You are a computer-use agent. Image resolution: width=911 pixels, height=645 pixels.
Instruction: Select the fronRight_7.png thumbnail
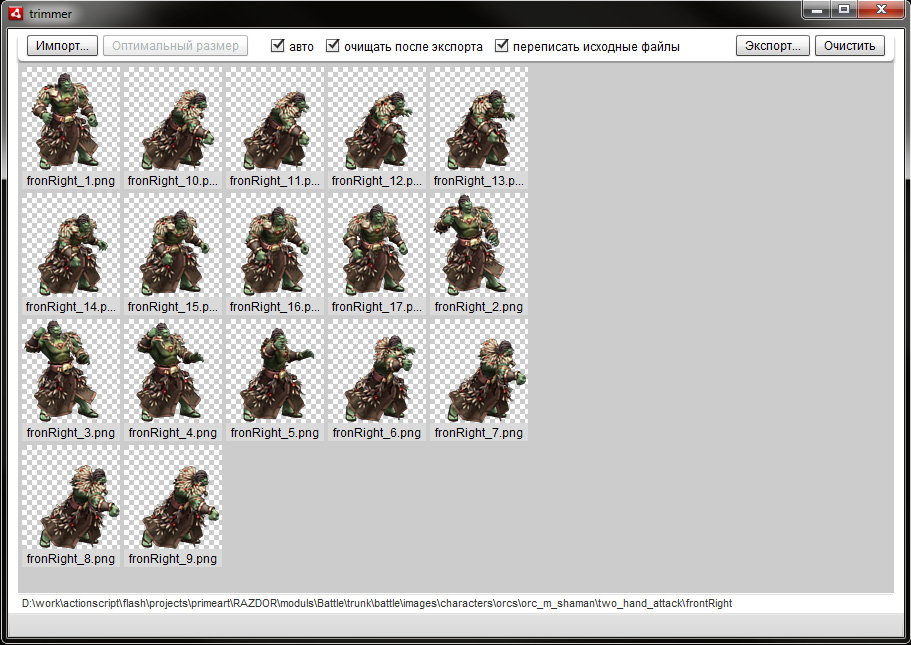coord(479,379)
